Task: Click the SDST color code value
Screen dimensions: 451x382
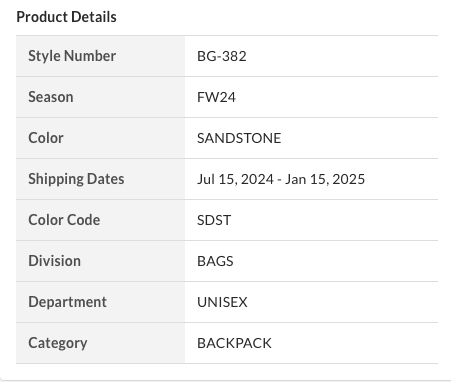Action: 214,220
